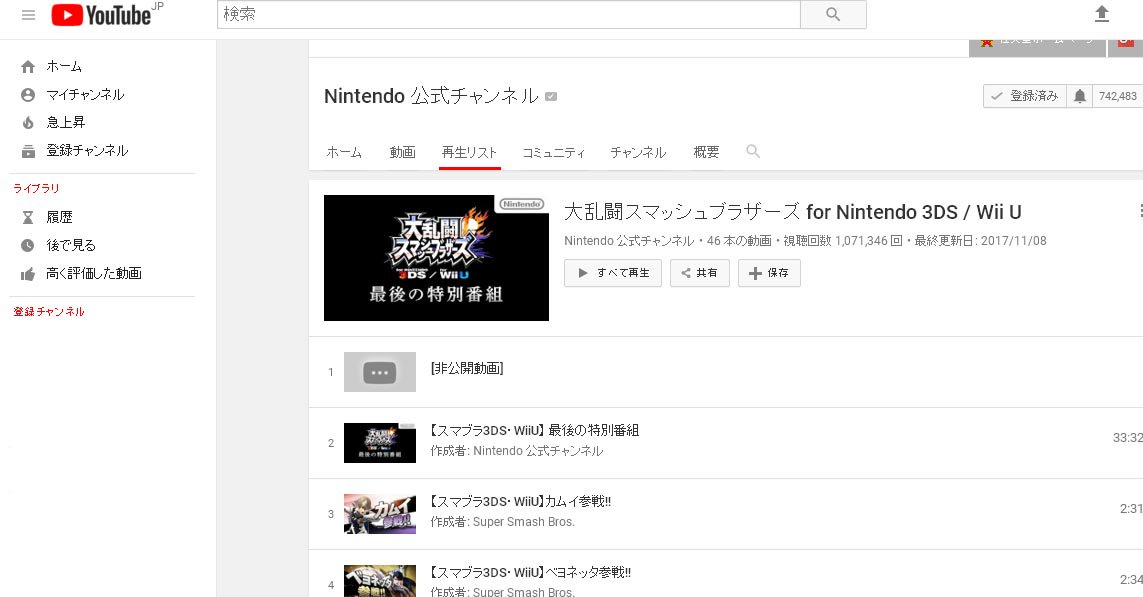Click the YouTube JP logo

coord(107,15)
